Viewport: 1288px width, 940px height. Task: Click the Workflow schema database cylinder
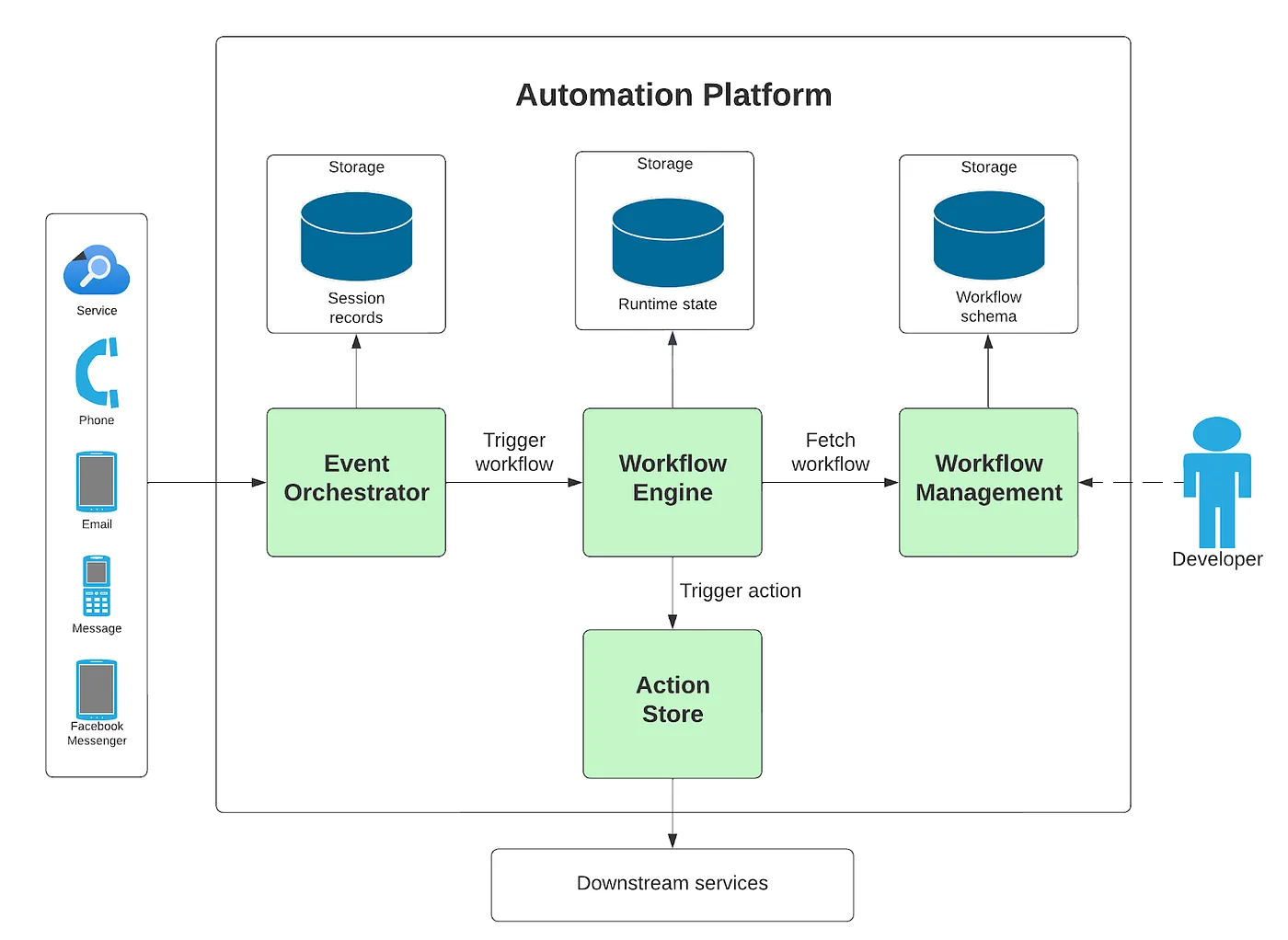click(988, 235)
